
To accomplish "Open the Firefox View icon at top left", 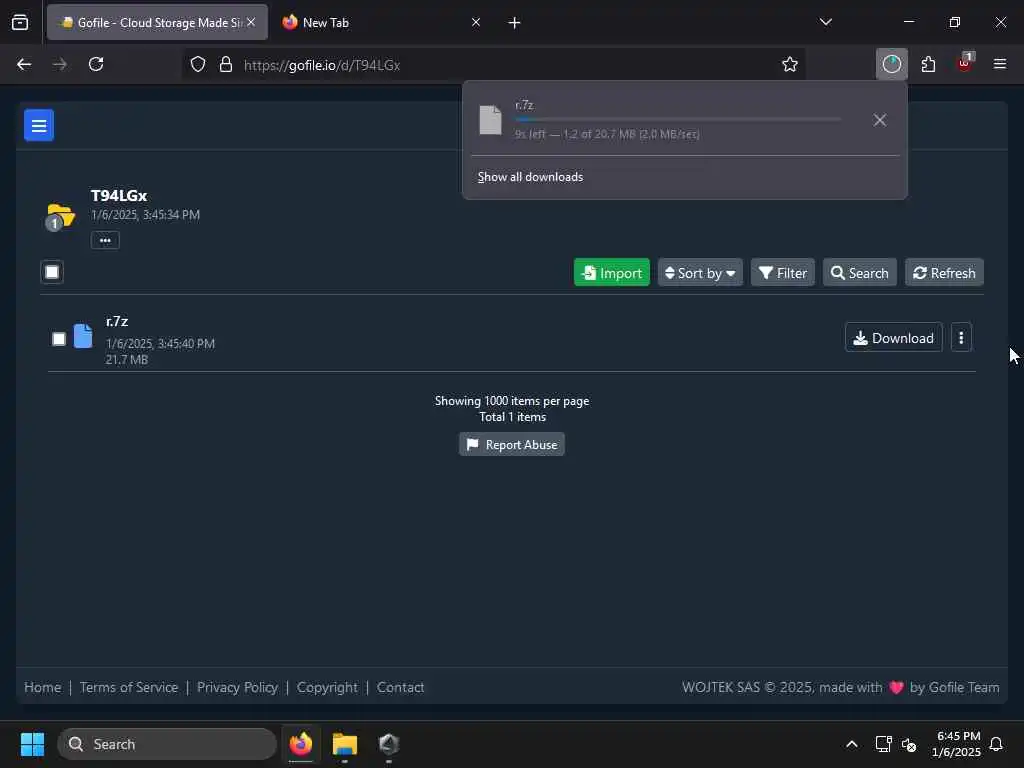I will (x=20, y=22).
